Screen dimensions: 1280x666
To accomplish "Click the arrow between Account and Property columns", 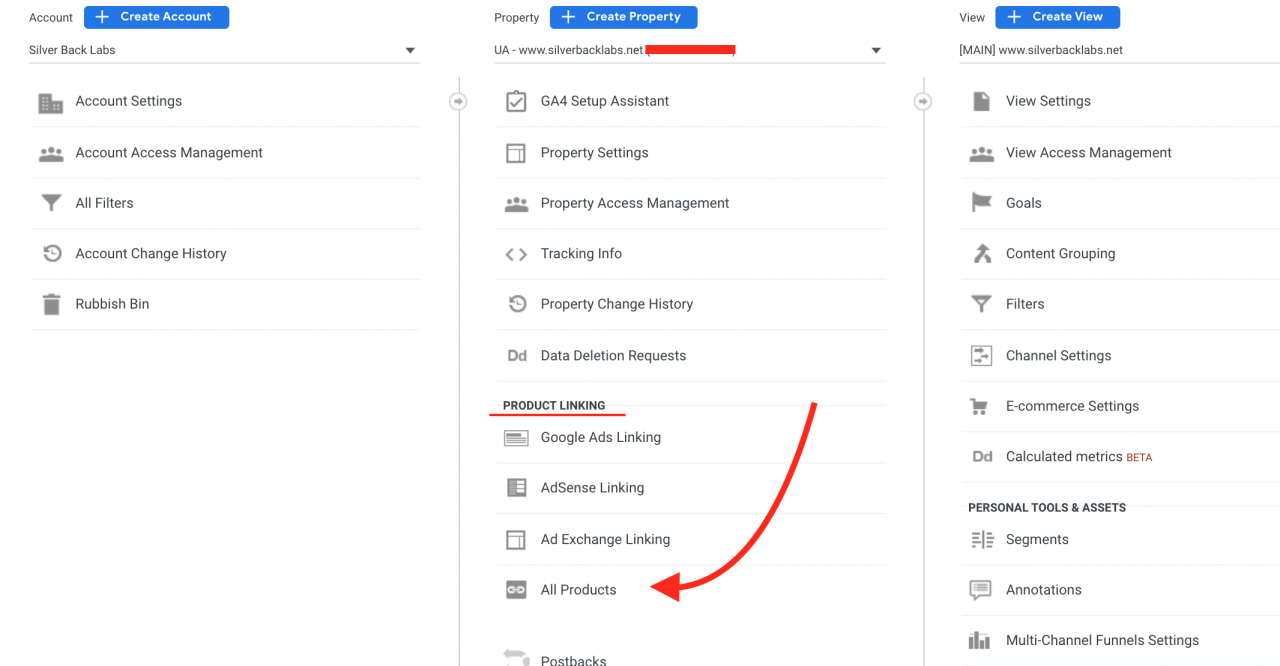I will coord(458,101).
